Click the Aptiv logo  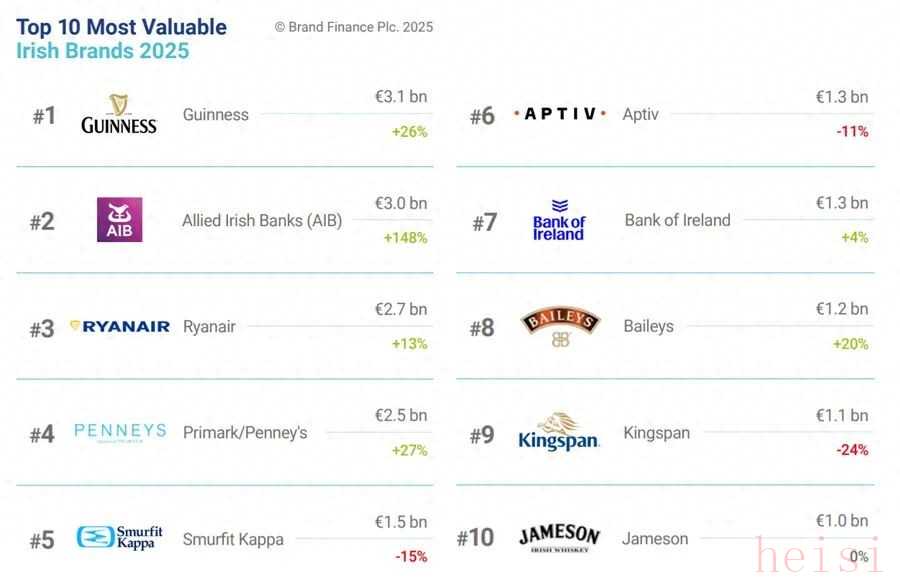tap(560, 114)
